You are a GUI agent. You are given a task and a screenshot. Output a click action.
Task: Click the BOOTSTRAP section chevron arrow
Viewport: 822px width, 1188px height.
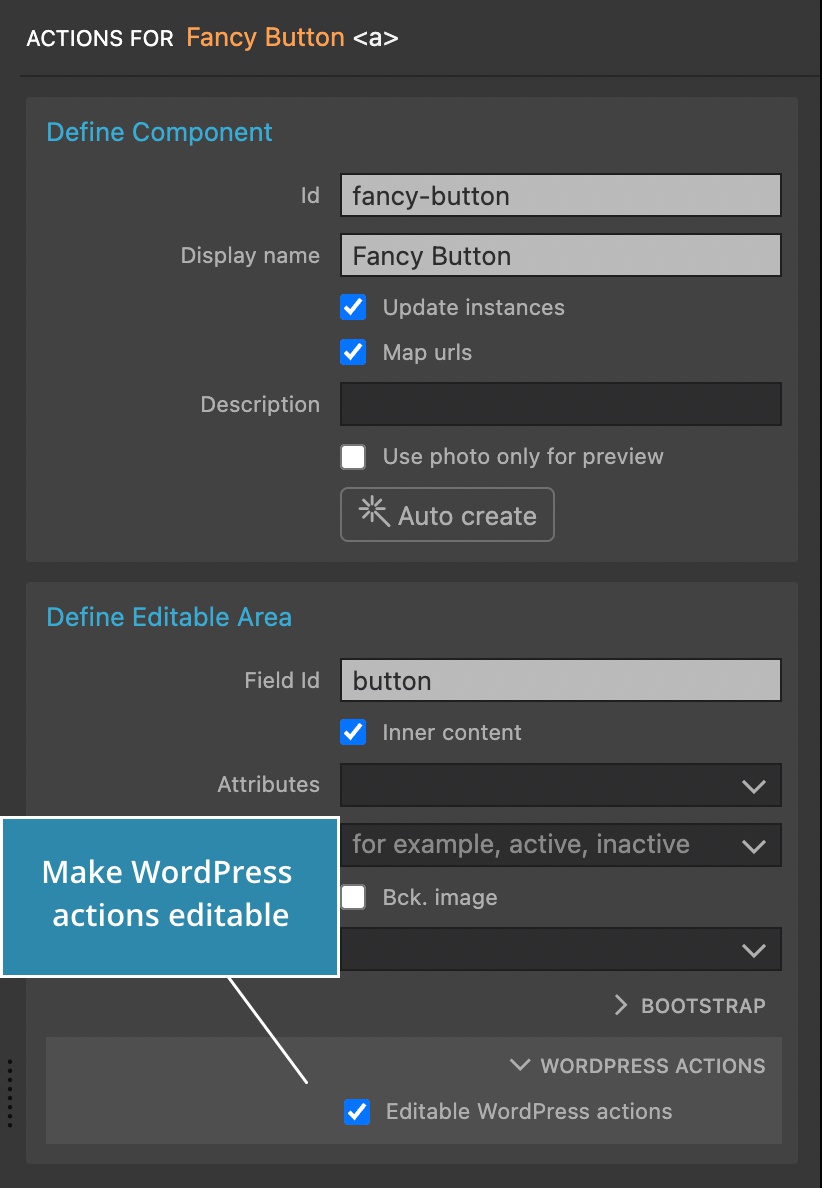(x=621, y=1005)
